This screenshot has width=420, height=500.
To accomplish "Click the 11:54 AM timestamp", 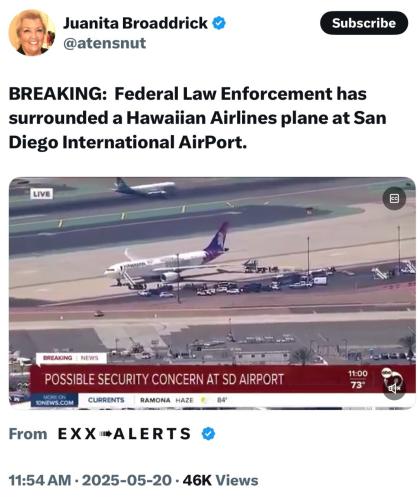I will [x=40, y=480].
